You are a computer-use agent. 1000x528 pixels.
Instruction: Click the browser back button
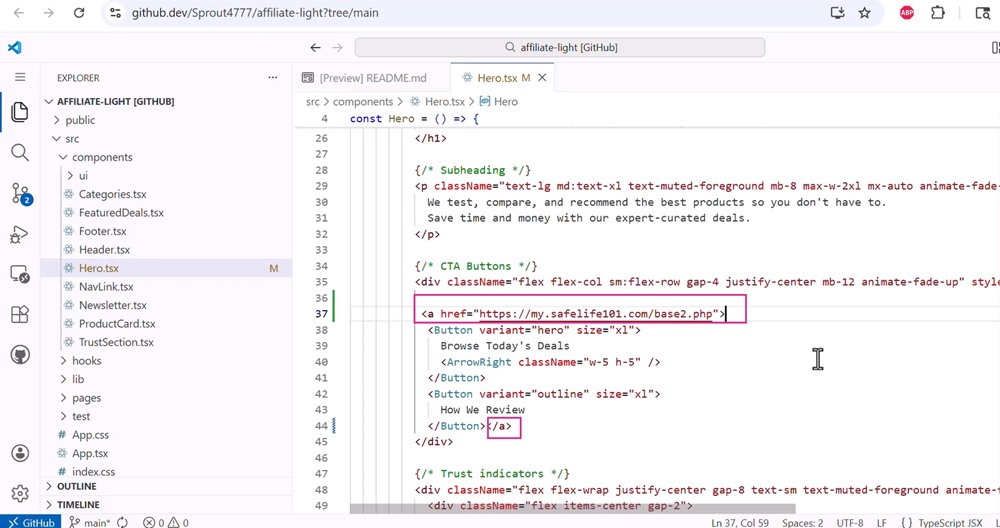(19, 13)
